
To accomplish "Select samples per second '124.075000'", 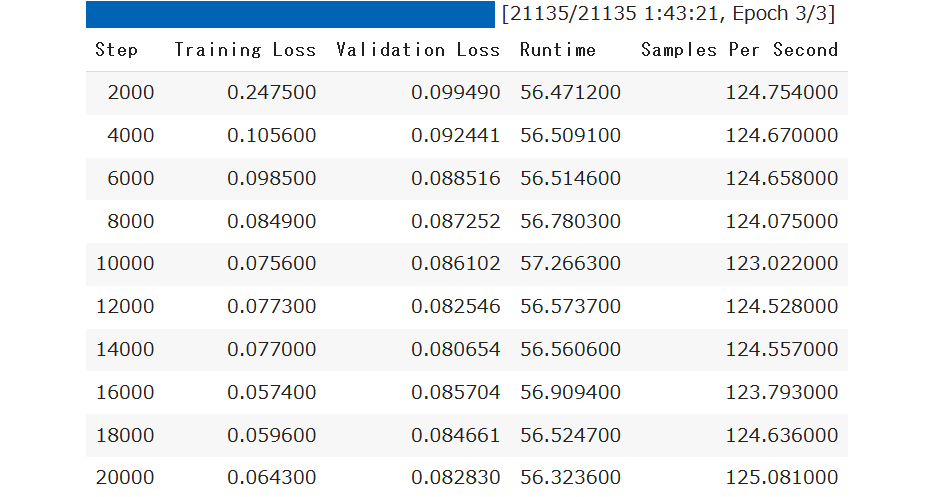I will [782, 221].
